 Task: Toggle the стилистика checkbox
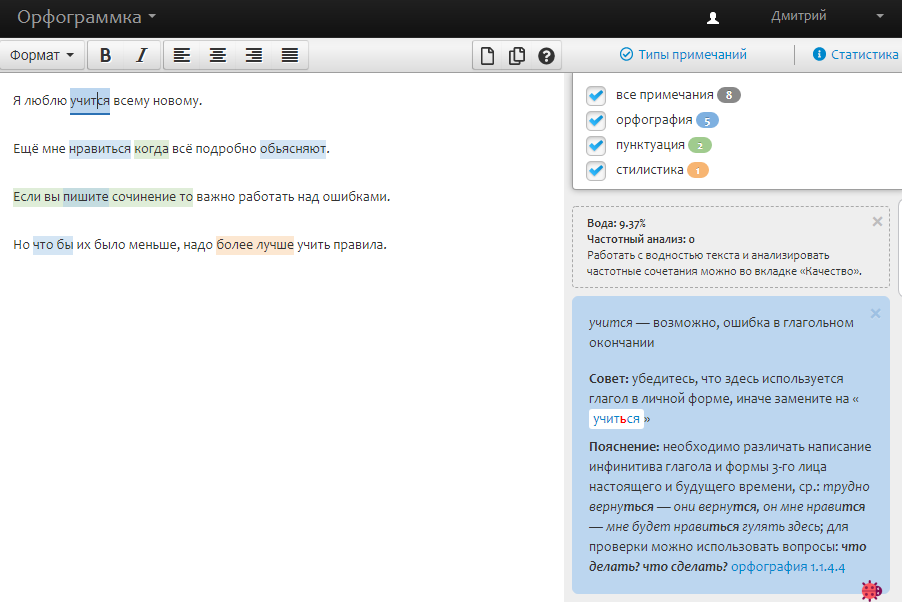tap(596, 170)
